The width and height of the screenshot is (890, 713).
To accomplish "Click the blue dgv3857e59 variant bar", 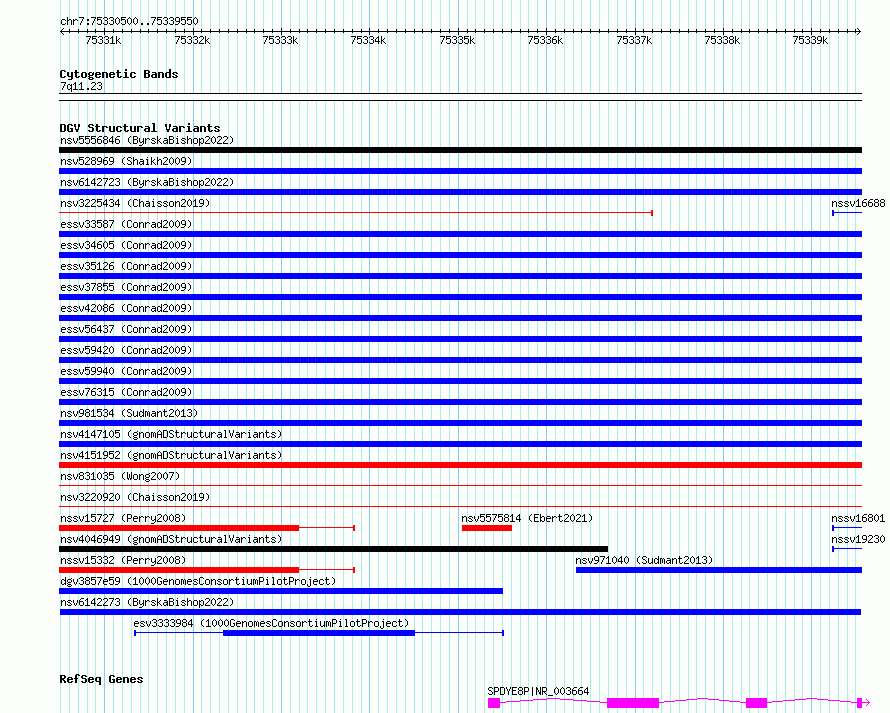I will point(281,591).
